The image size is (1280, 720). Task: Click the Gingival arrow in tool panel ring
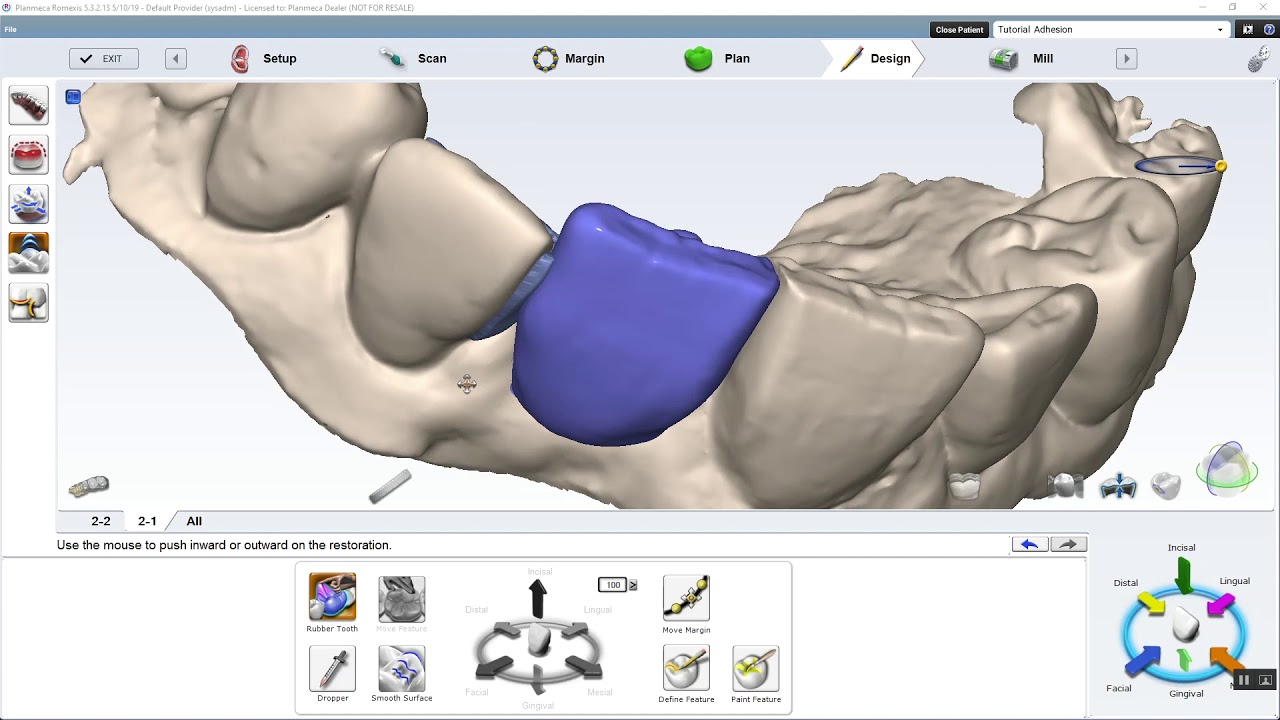[538, 679]
